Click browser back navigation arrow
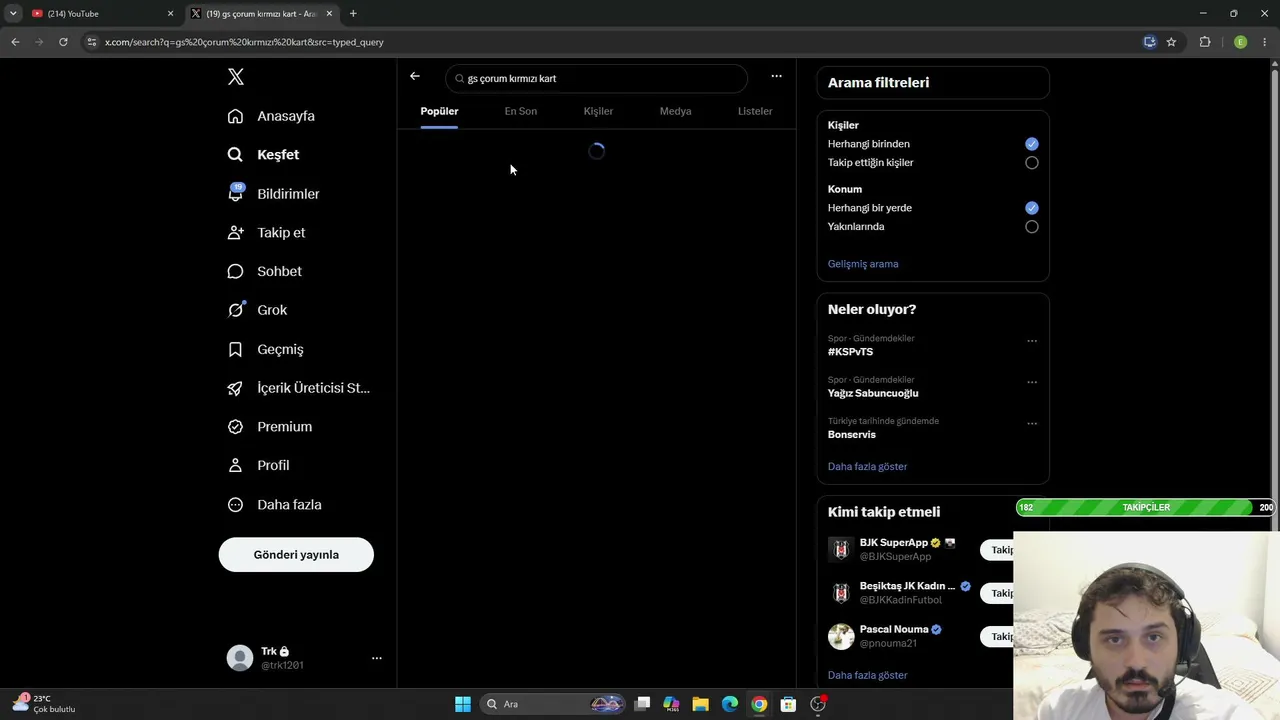The width and height of the screenshot is (1280, 720). 15,42
